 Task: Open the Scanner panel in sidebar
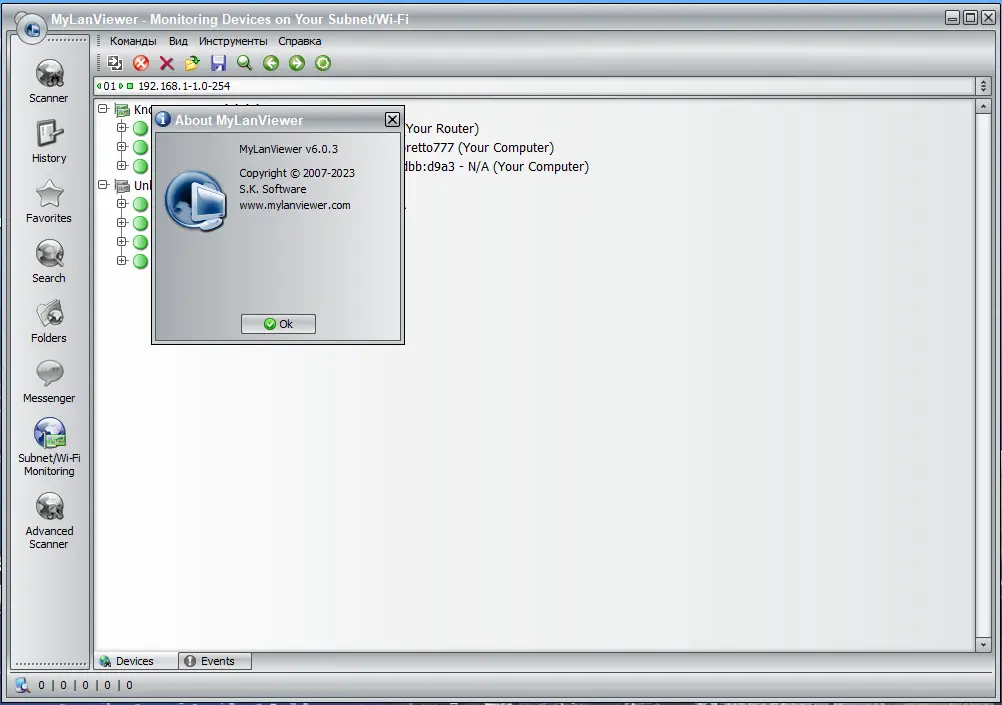[49, 81]
